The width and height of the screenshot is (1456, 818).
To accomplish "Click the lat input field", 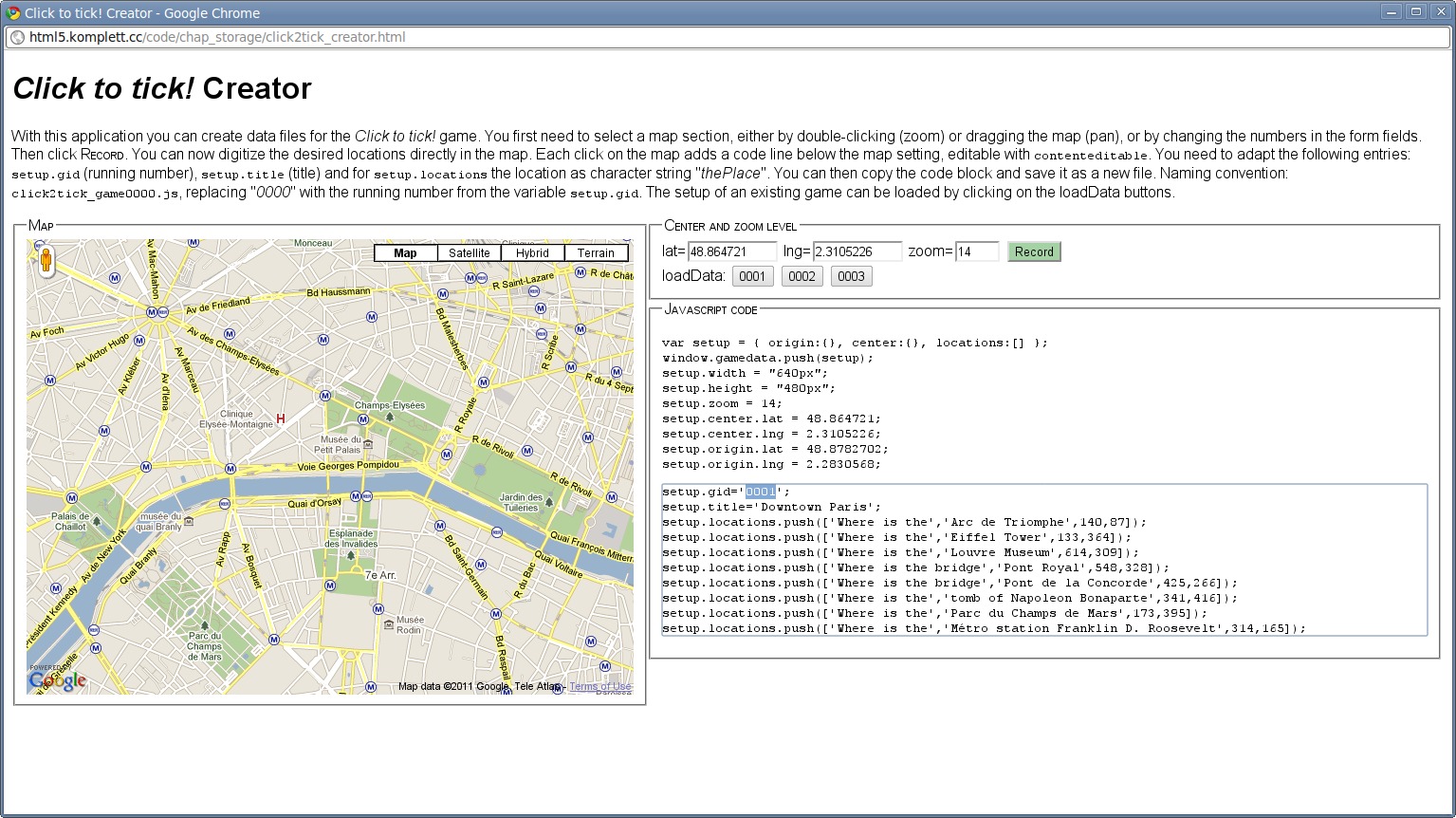I will (x=731, y=251).
